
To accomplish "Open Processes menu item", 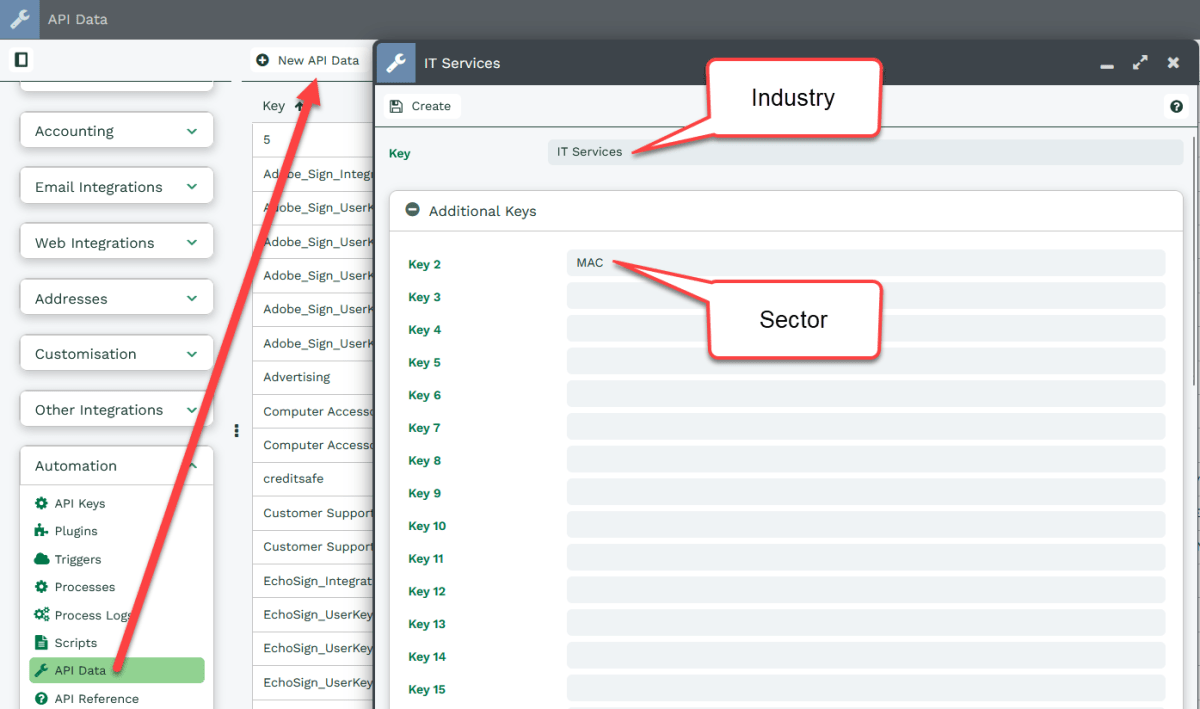I will click(84, 587).
